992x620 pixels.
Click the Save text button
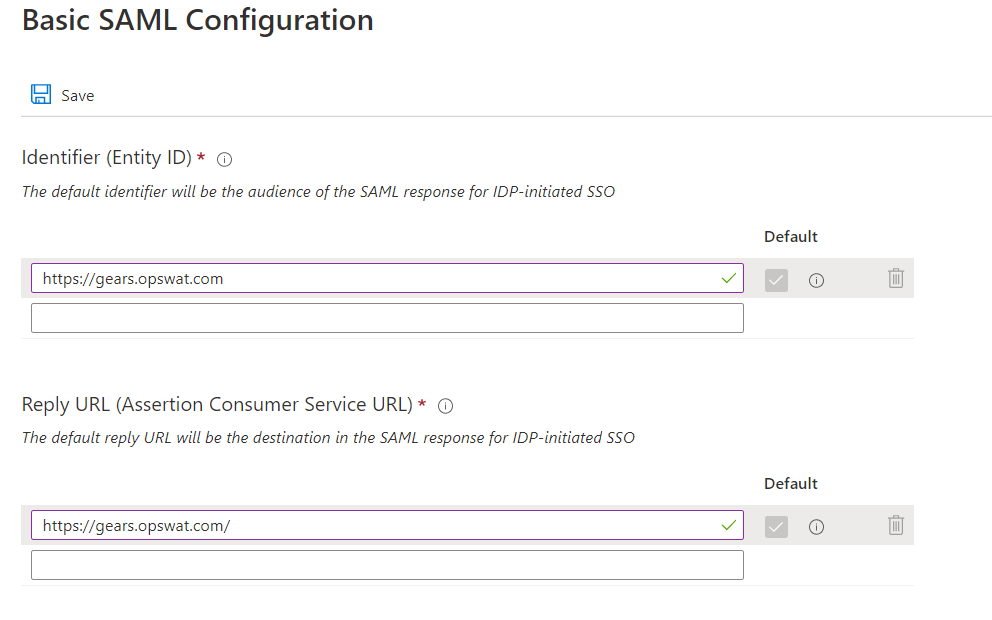pyautogui.click(x=77, y=96)
